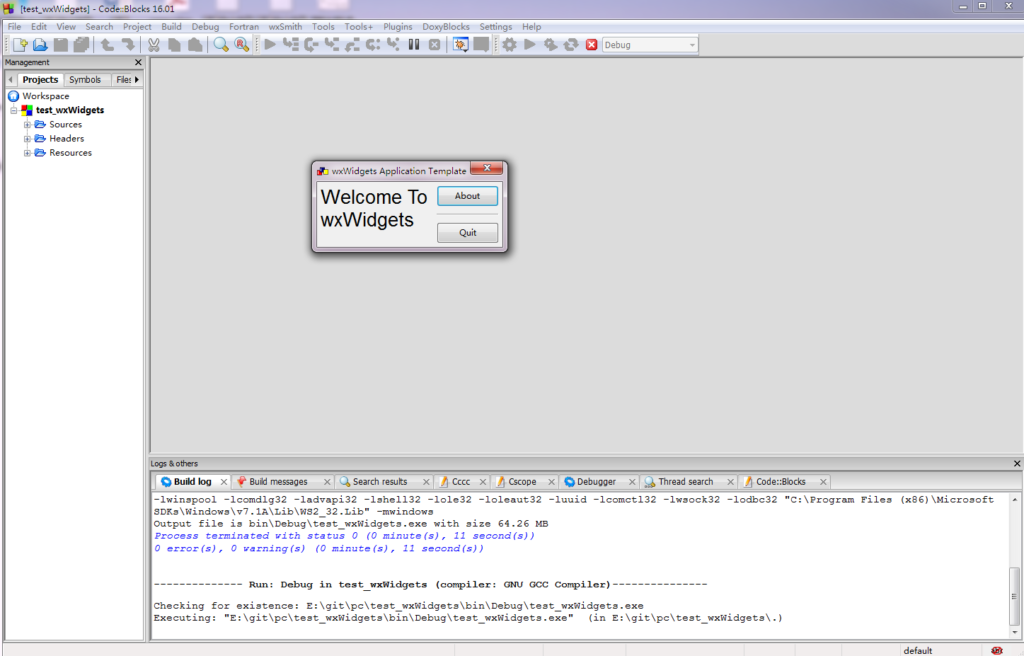1024x656 pixels.
Task: Collapse the test_wxWidgets project node
Action: (13, 110)
